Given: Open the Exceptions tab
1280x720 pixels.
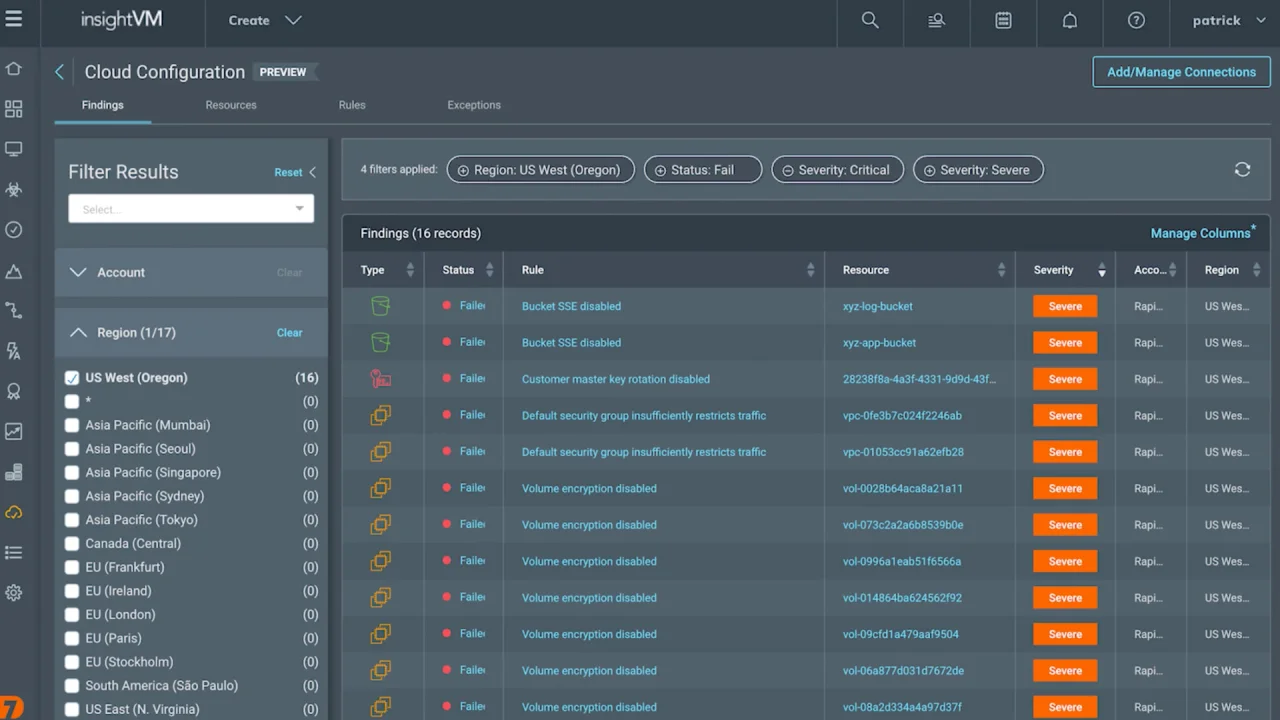Looking at the screenshot, I should point(474,105).
